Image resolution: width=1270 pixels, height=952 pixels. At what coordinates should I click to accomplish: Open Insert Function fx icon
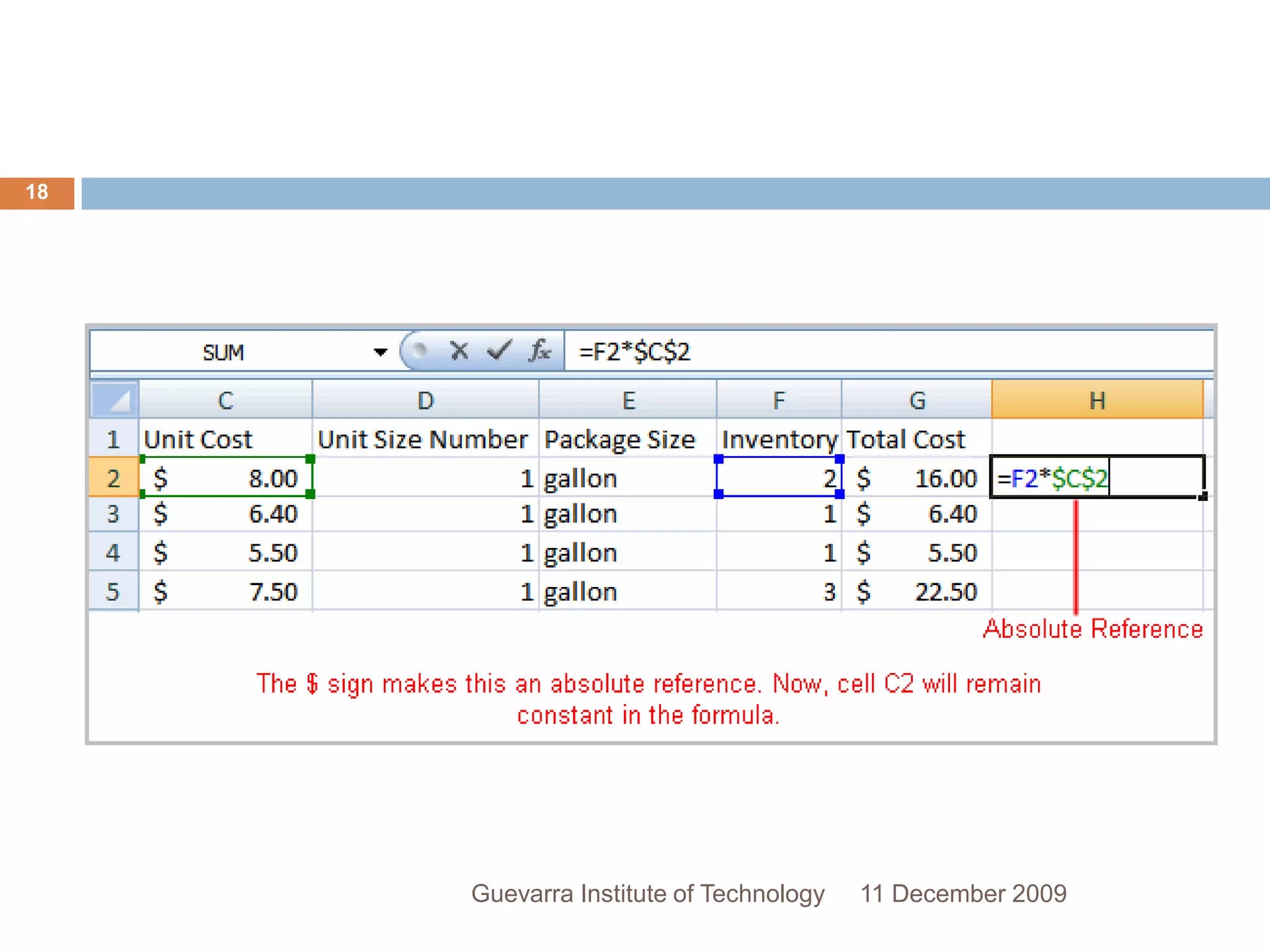(540, 351)
